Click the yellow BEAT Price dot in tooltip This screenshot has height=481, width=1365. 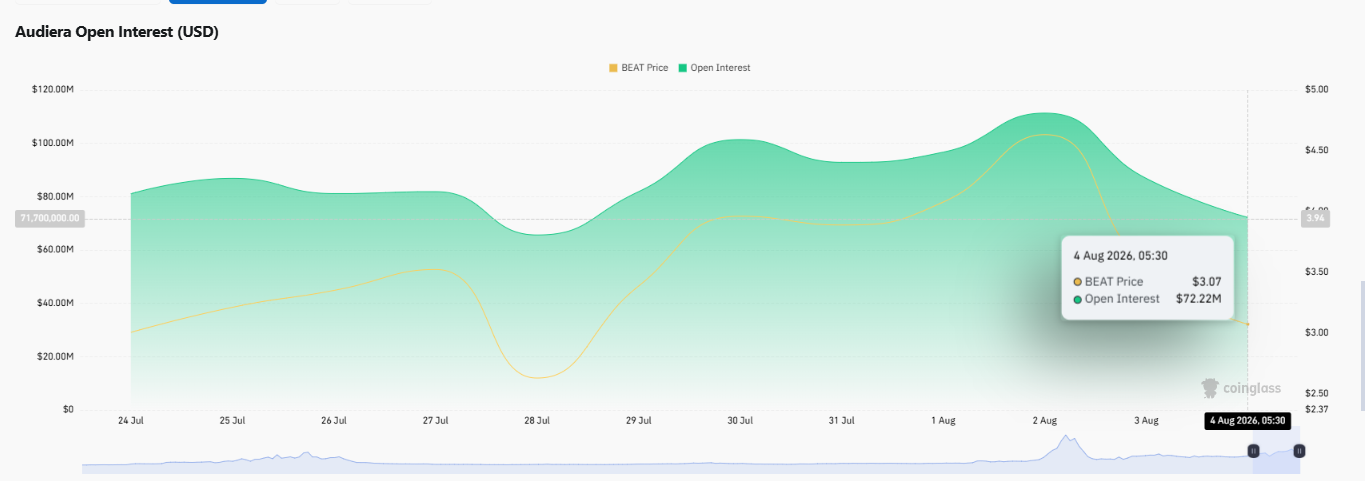(x=1077, y=282)
